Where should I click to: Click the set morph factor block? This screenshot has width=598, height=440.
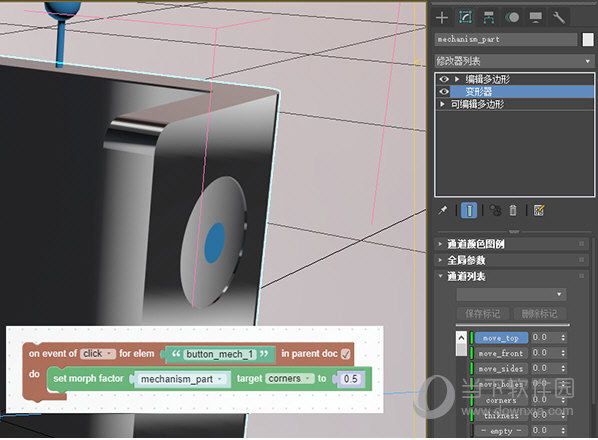click(x=88, y=378)
